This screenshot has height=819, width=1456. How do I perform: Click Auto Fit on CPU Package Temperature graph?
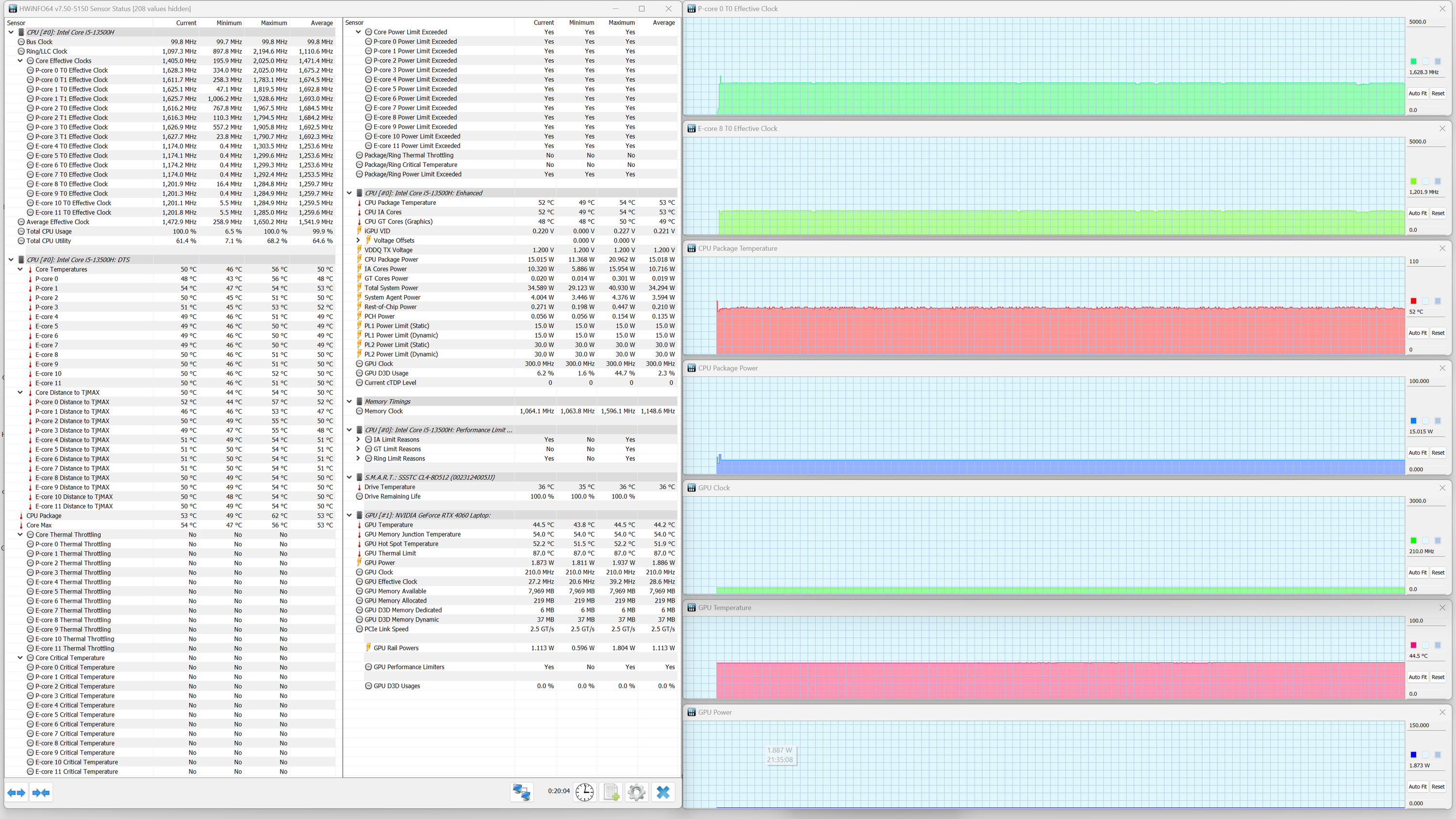[1417, 333]
